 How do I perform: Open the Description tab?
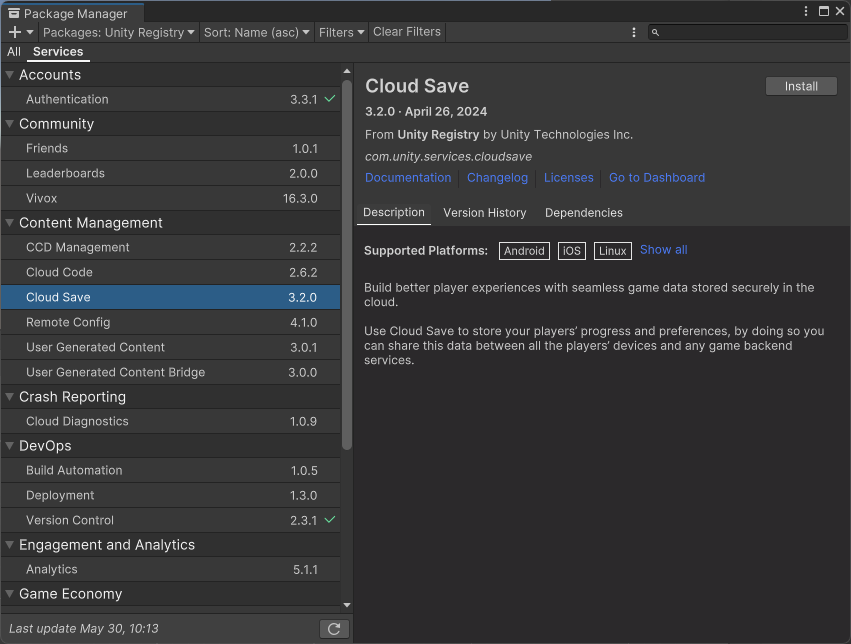point(393,213)
